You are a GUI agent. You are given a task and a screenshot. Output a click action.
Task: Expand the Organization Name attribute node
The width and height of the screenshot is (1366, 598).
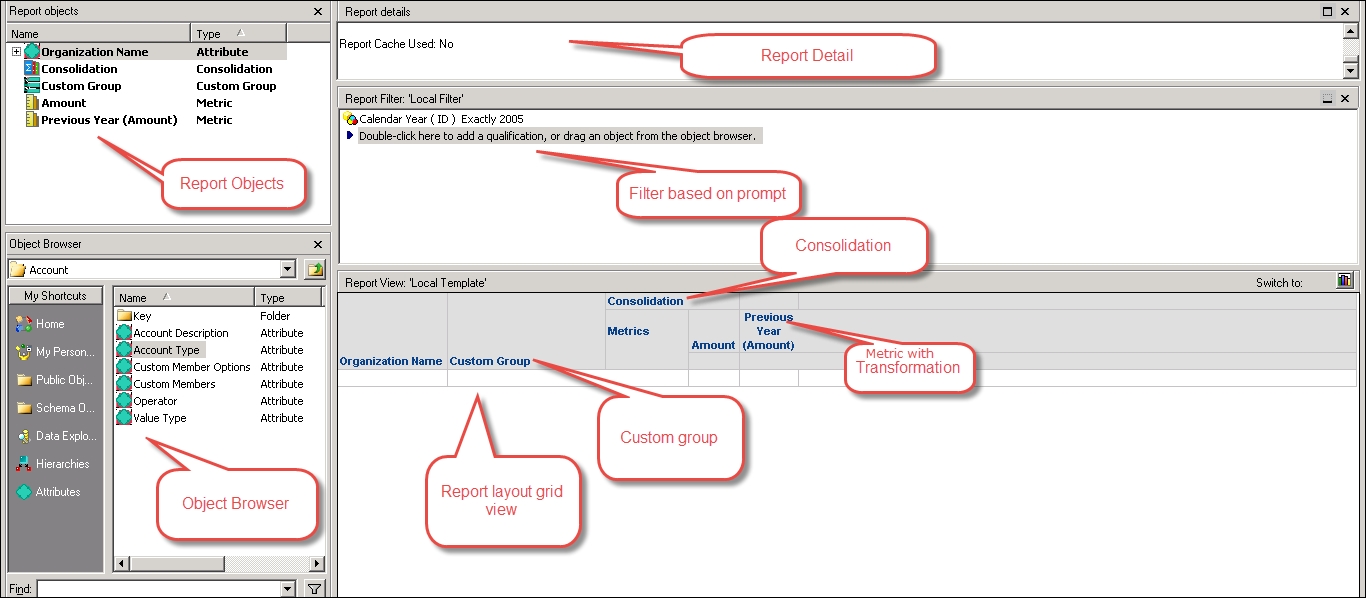(x=16, y=52)
